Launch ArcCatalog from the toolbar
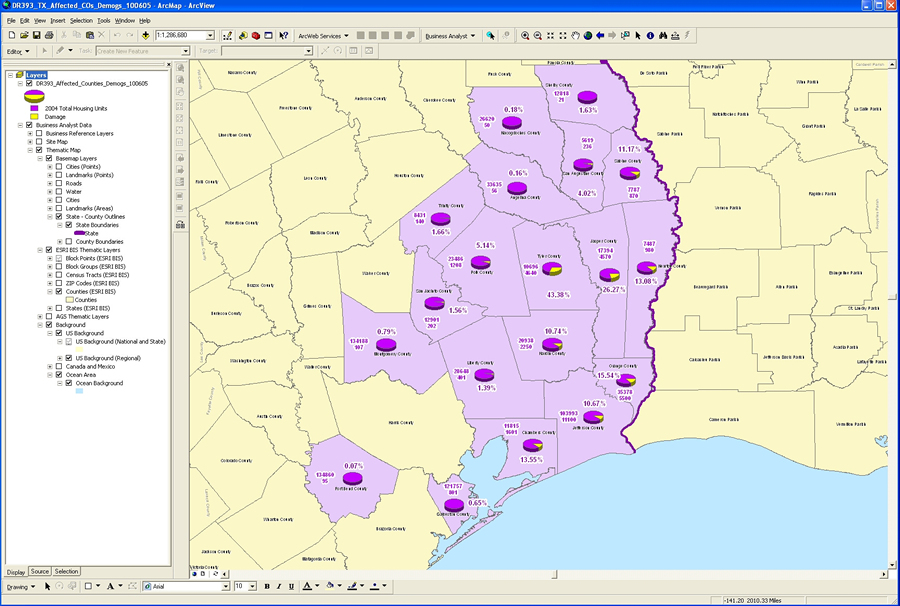 coord(243,36)
